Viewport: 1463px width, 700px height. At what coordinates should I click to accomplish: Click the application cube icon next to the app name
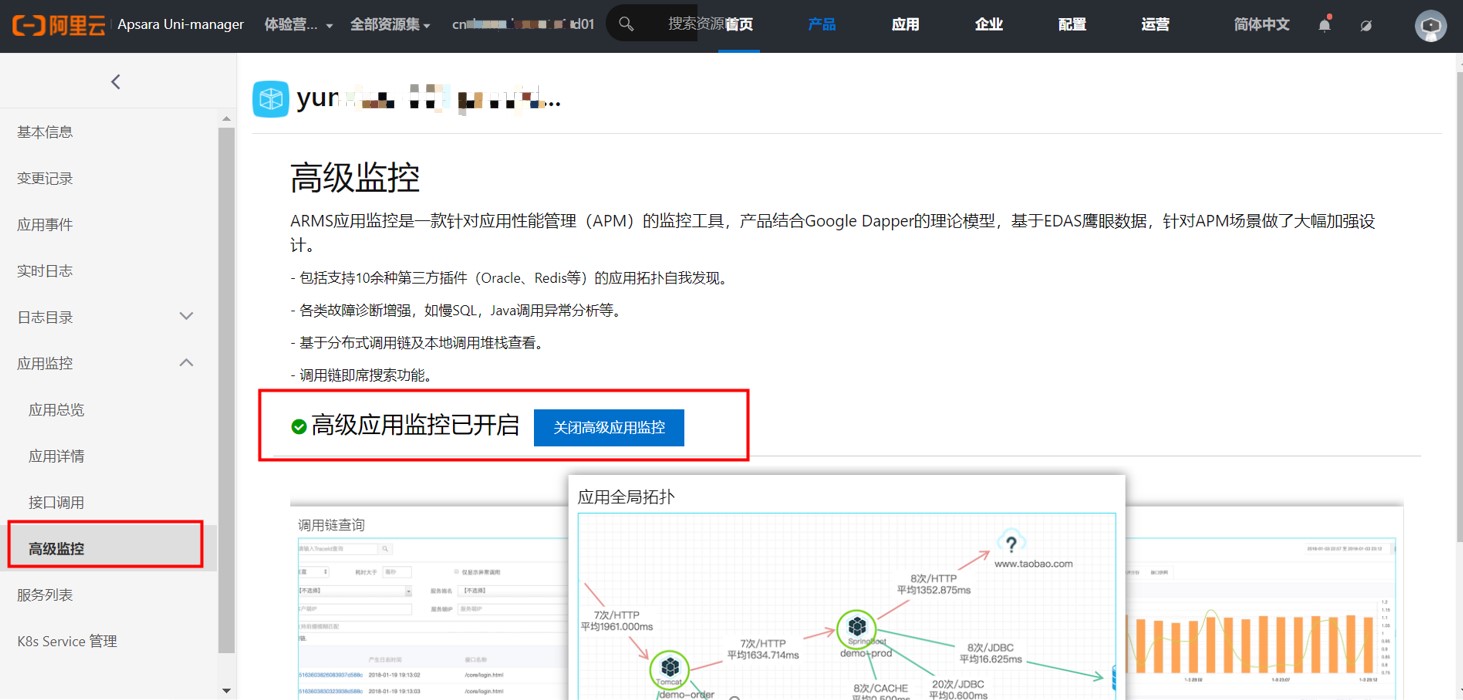pyautogui.click(x=270, y=99)
